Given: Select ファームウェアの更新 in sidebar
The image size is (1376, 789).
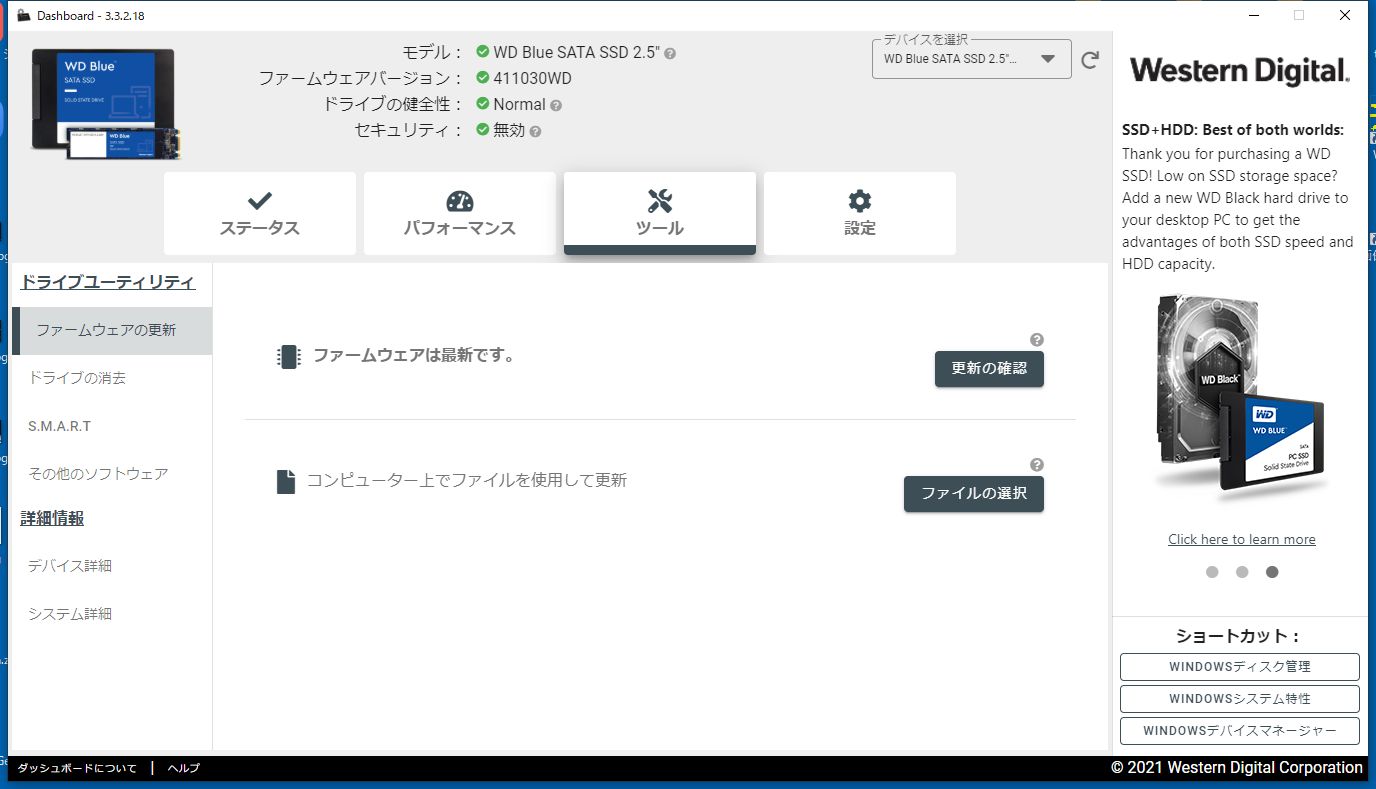Looking at the screenshot, I should click(x=112, y=330).
